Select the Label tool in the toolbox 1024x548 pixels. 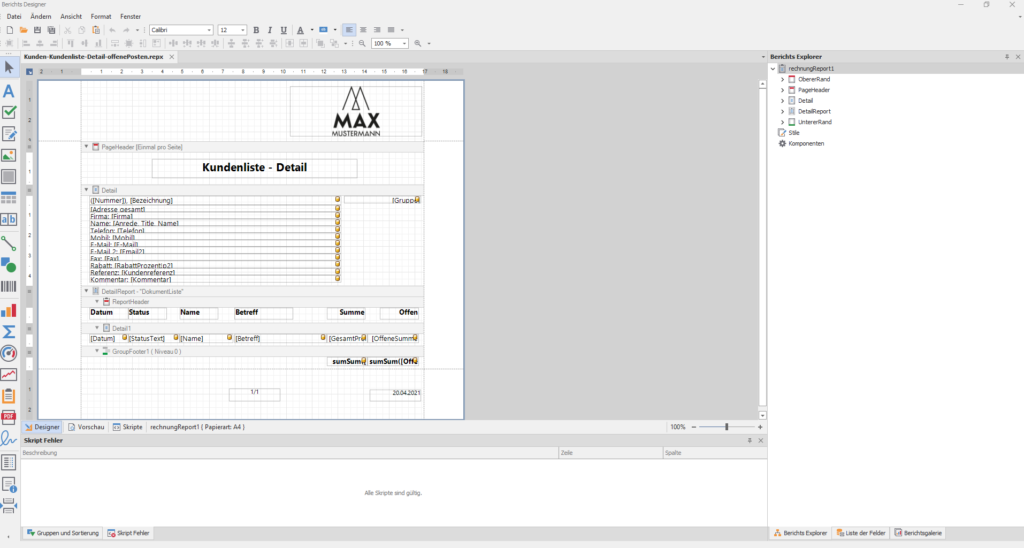tap(9, 91)
